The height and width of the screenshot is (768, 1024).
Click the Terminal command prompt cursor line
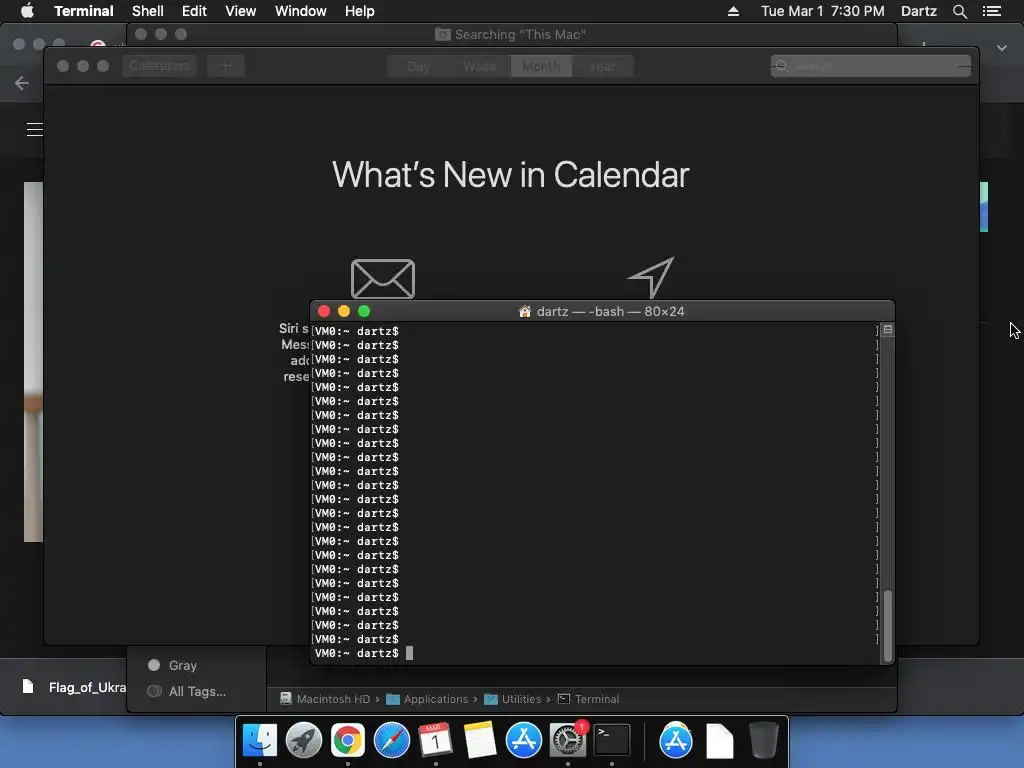[x=594, y=653]
